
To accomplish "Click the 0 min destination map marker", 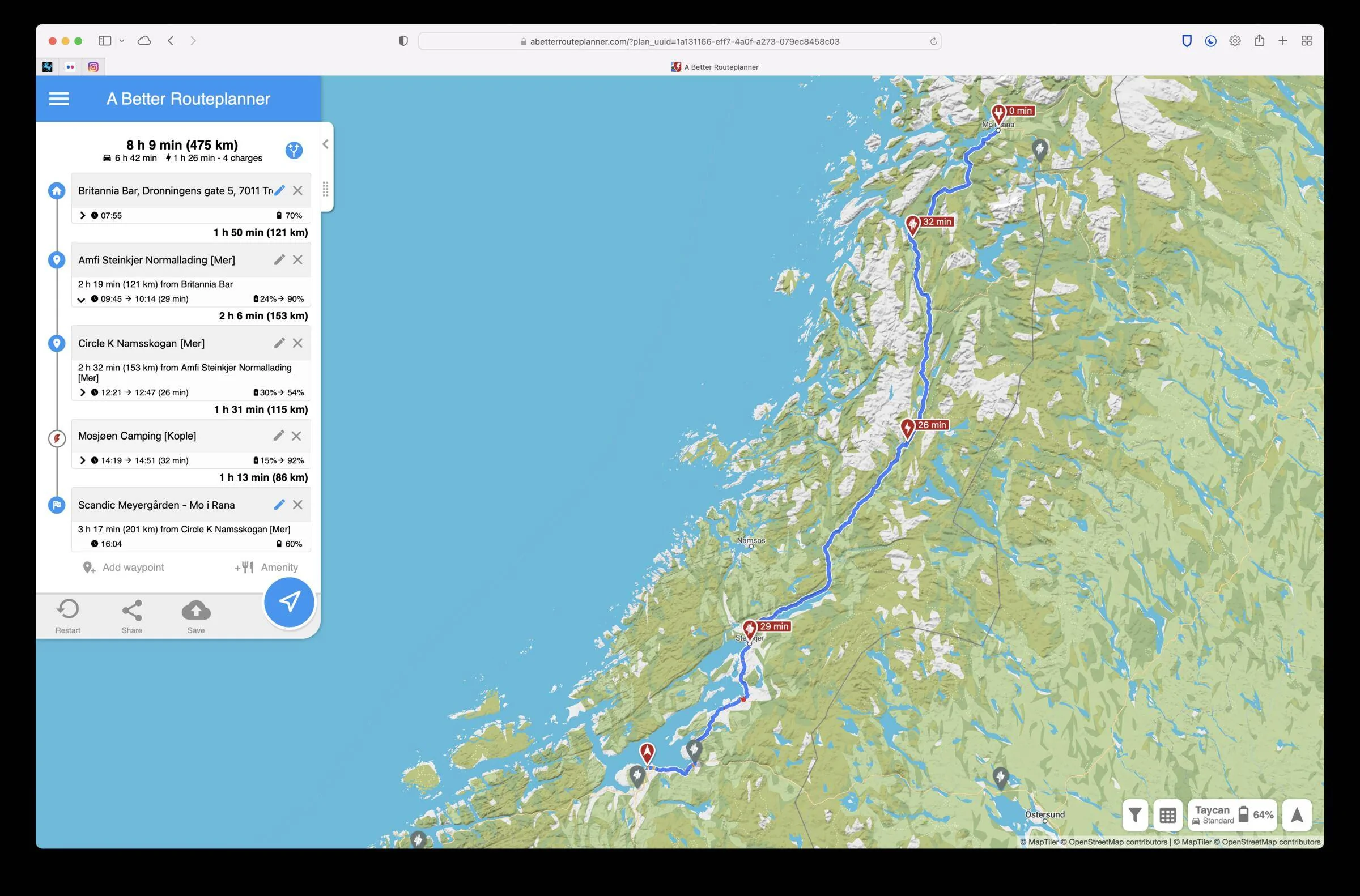I will coord(998,114).
